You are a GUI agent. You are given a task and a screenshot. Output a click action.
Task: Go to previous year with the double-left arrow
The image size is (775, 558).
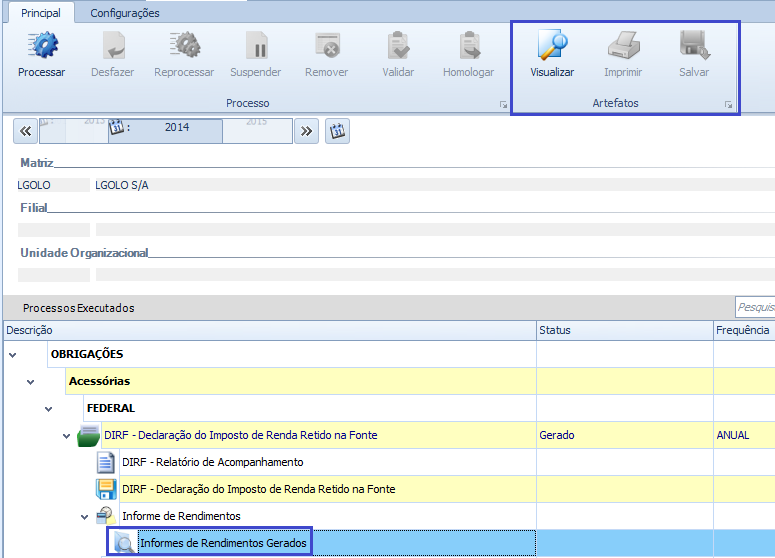(x=27, y=131)
